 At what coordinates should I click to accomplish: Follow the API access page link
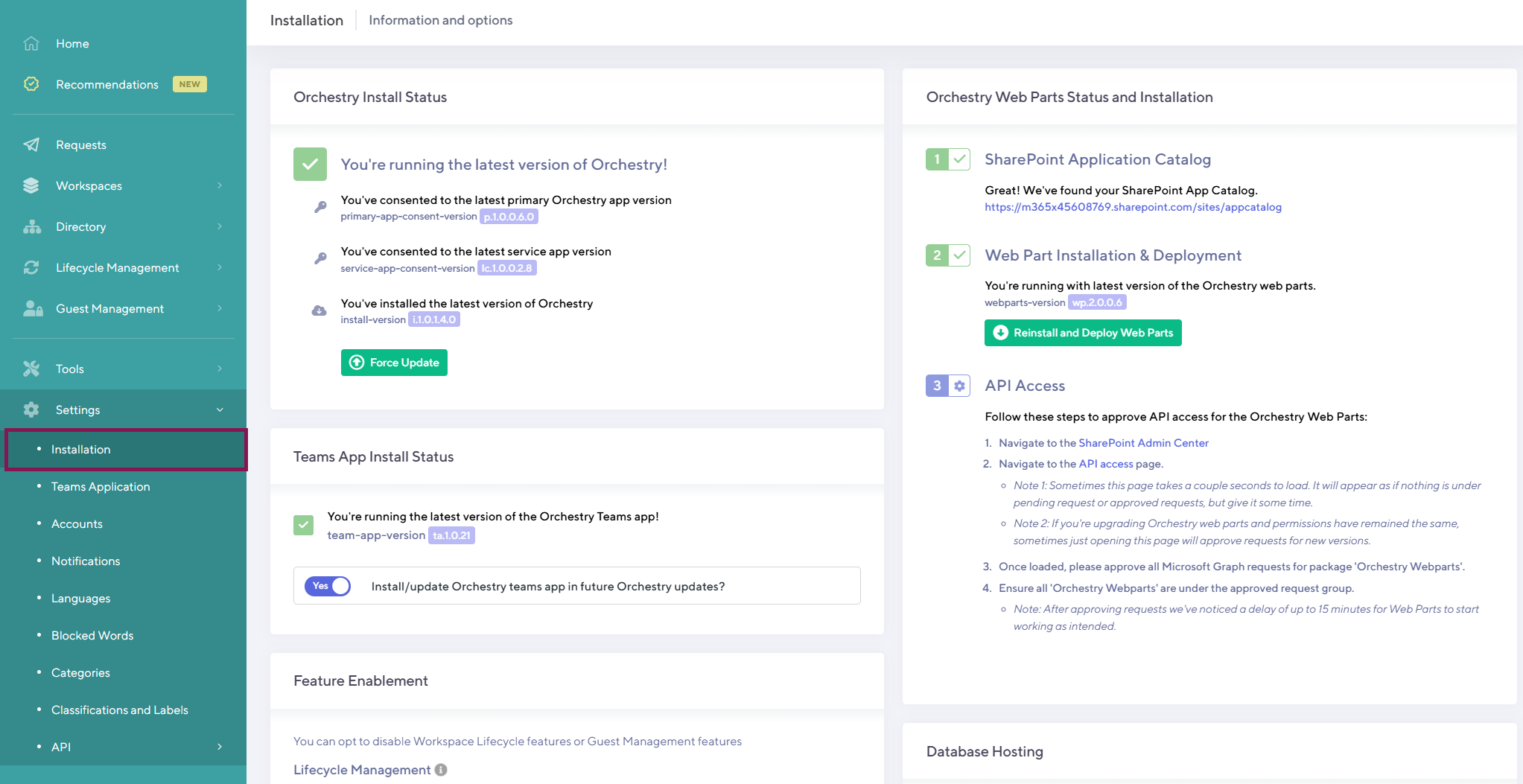point(1105,464)
